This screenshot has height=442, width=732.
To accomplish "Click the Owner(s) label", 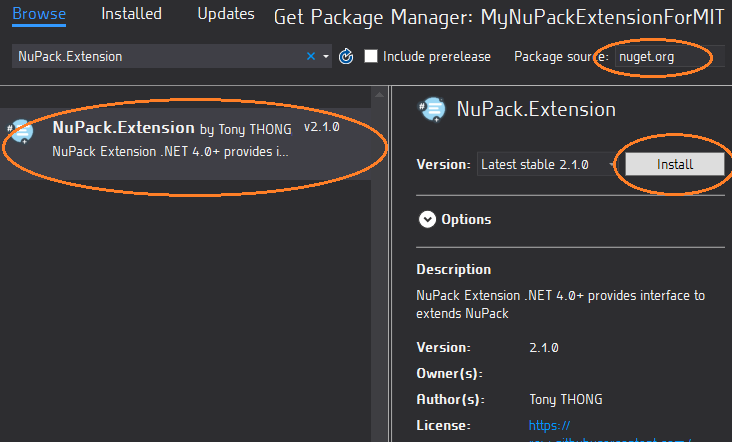I will click(449, 373).
